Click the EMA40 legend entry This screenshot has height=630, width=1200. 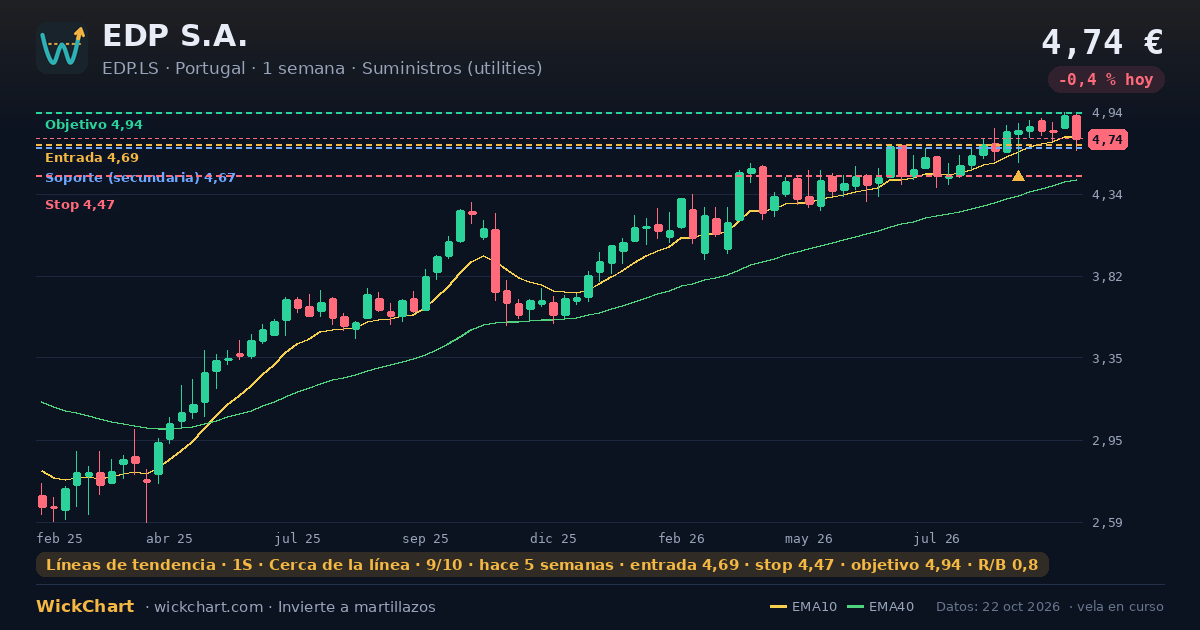tap(880, 607)
